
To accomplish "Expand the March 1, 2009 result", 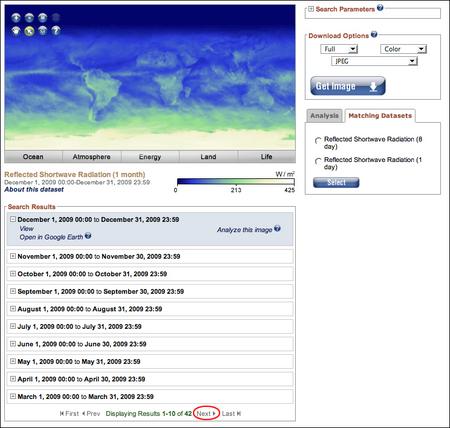I will click(x=13, y=396).
